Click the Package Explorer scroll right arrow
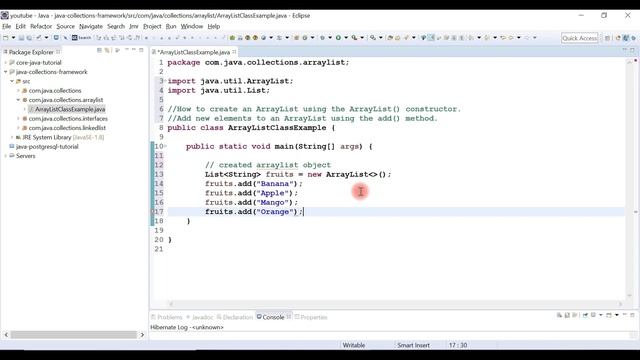 click(x=142, y=335)
